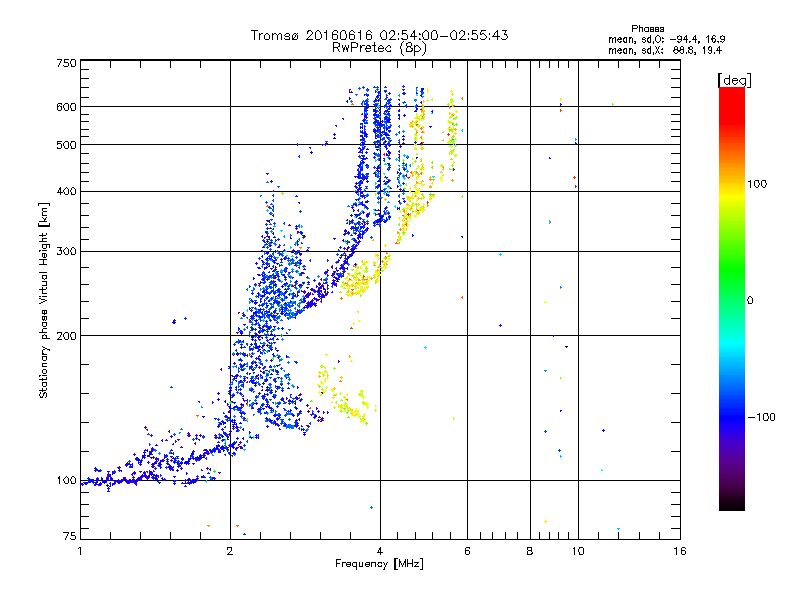Click the '[deg]' colorbar unit label
The image size is (800, 600).
pyautogui.click(x=734, y=80)
